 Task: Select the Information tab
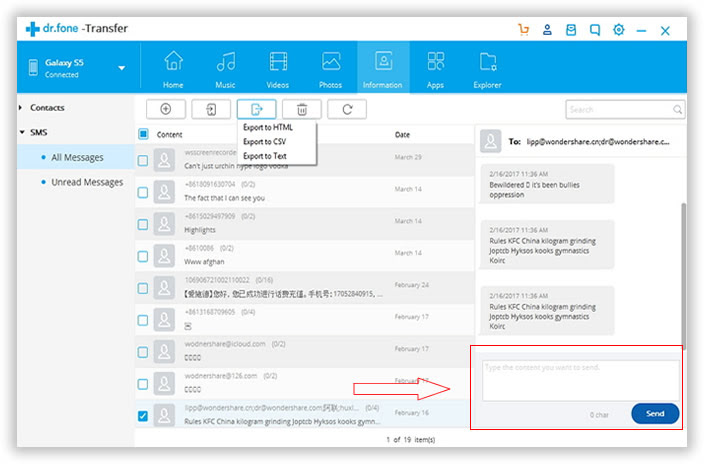coord(383,67)
